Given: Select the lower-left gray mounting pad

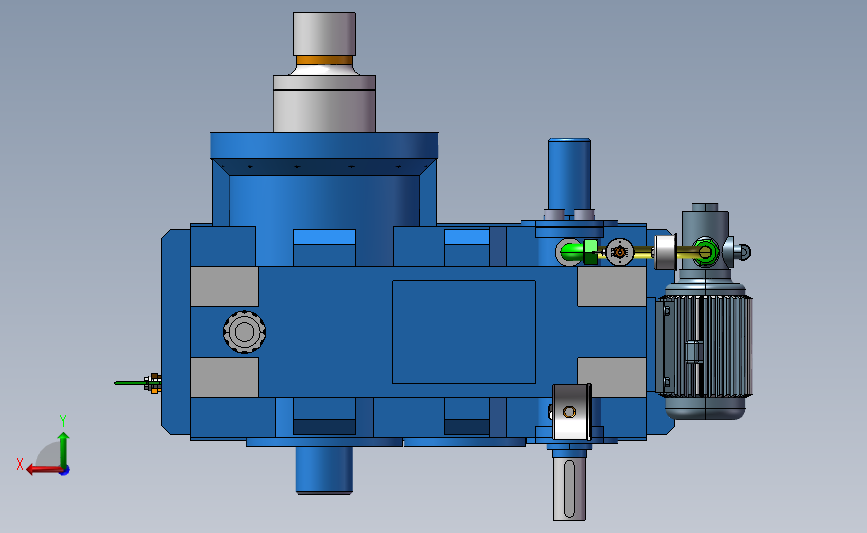Looking at the screenshot, I should (x=224, y=377).
